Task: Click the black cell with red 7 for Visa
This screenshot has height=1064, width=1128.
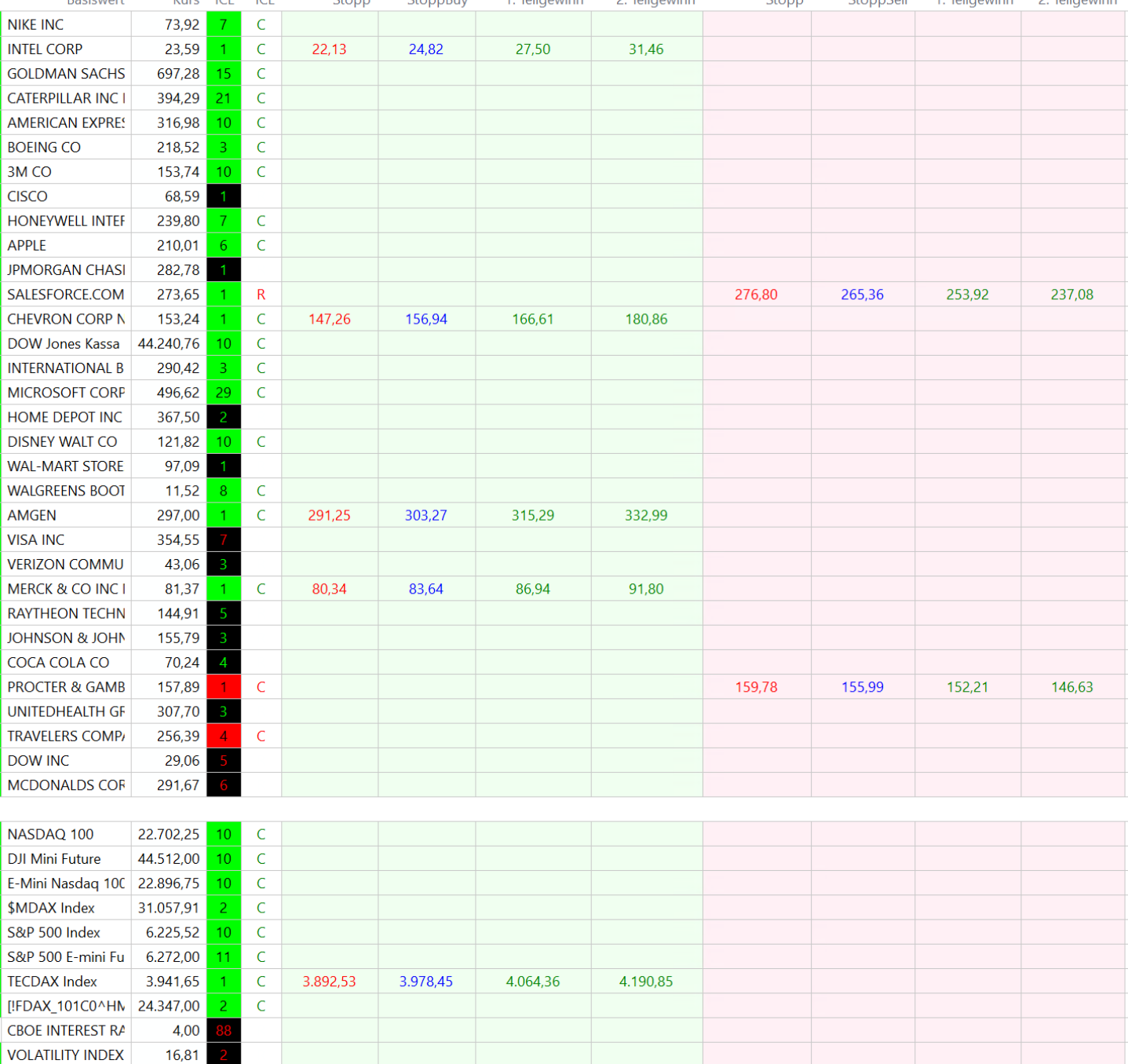Action: (x=224, y=540)
